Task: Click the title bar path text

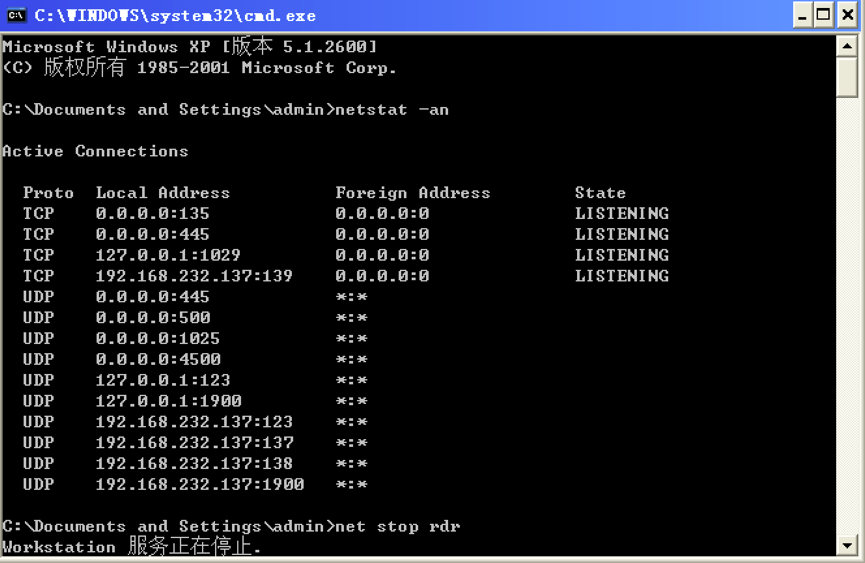Action: point(175,15)
